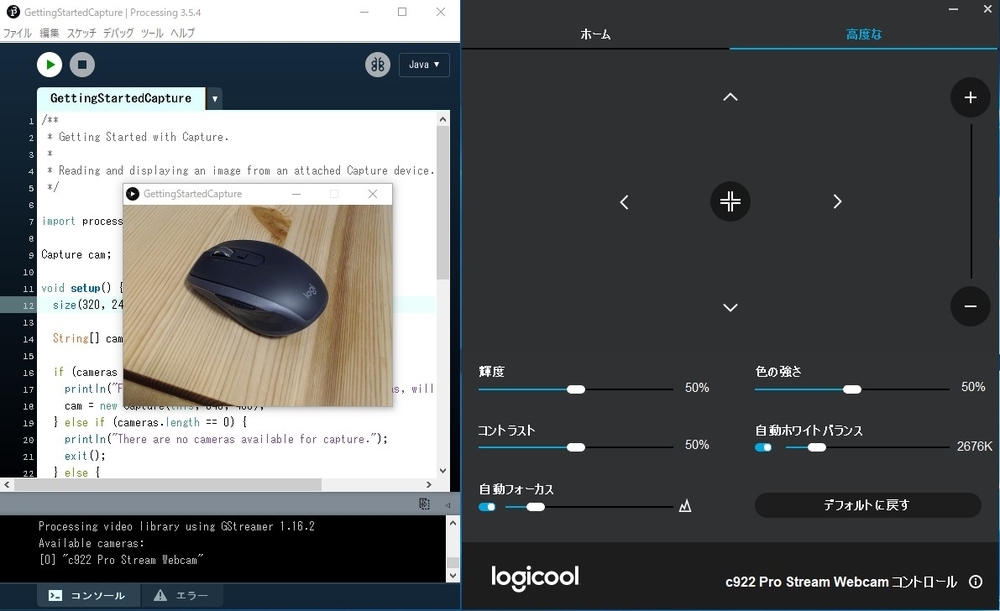Image resolution: width=1000 pixels, height=611 pixels.
Task: Close the GettingStartedCapture preview window
Action: [x=373, y=194]
